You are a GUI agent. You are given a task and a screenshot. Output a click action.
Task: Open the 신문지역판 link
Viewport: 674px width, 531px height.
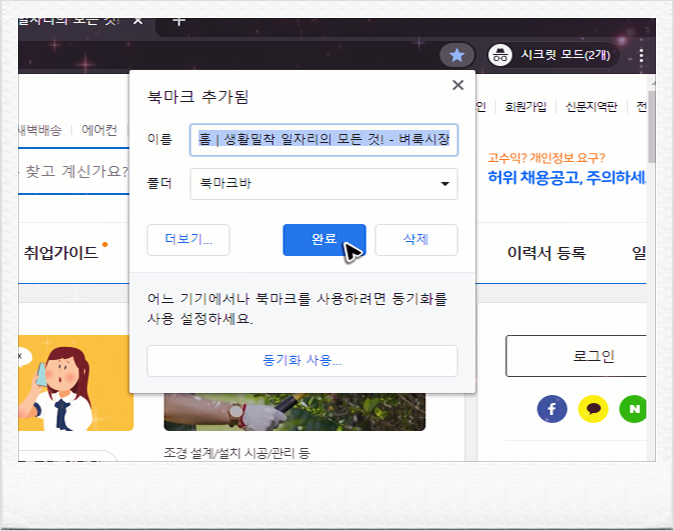[591, 107]
